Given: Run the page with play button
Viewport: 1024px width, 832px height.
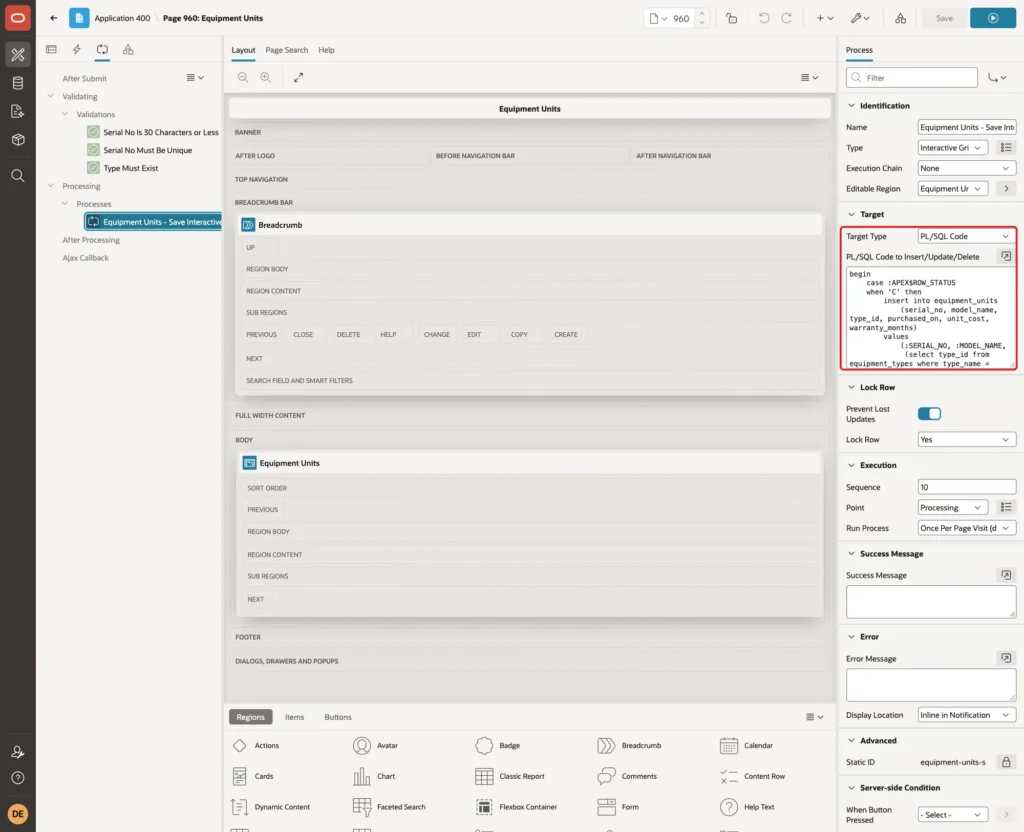Looking at the screenshot, I should (x=993, y=18).
